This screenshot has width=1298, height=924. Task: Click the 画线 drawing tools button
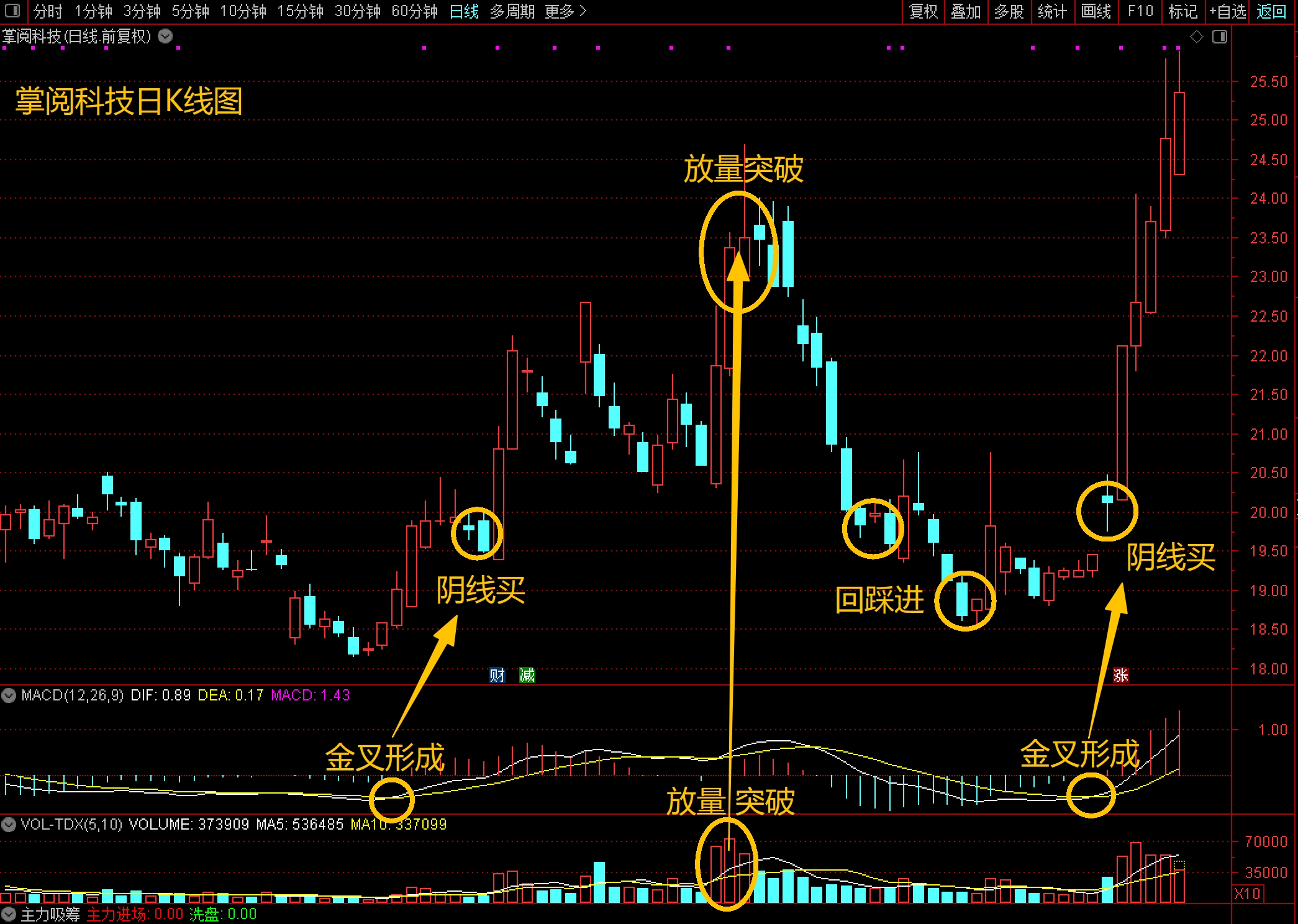pyautogui.click(x=1096, y=11)
